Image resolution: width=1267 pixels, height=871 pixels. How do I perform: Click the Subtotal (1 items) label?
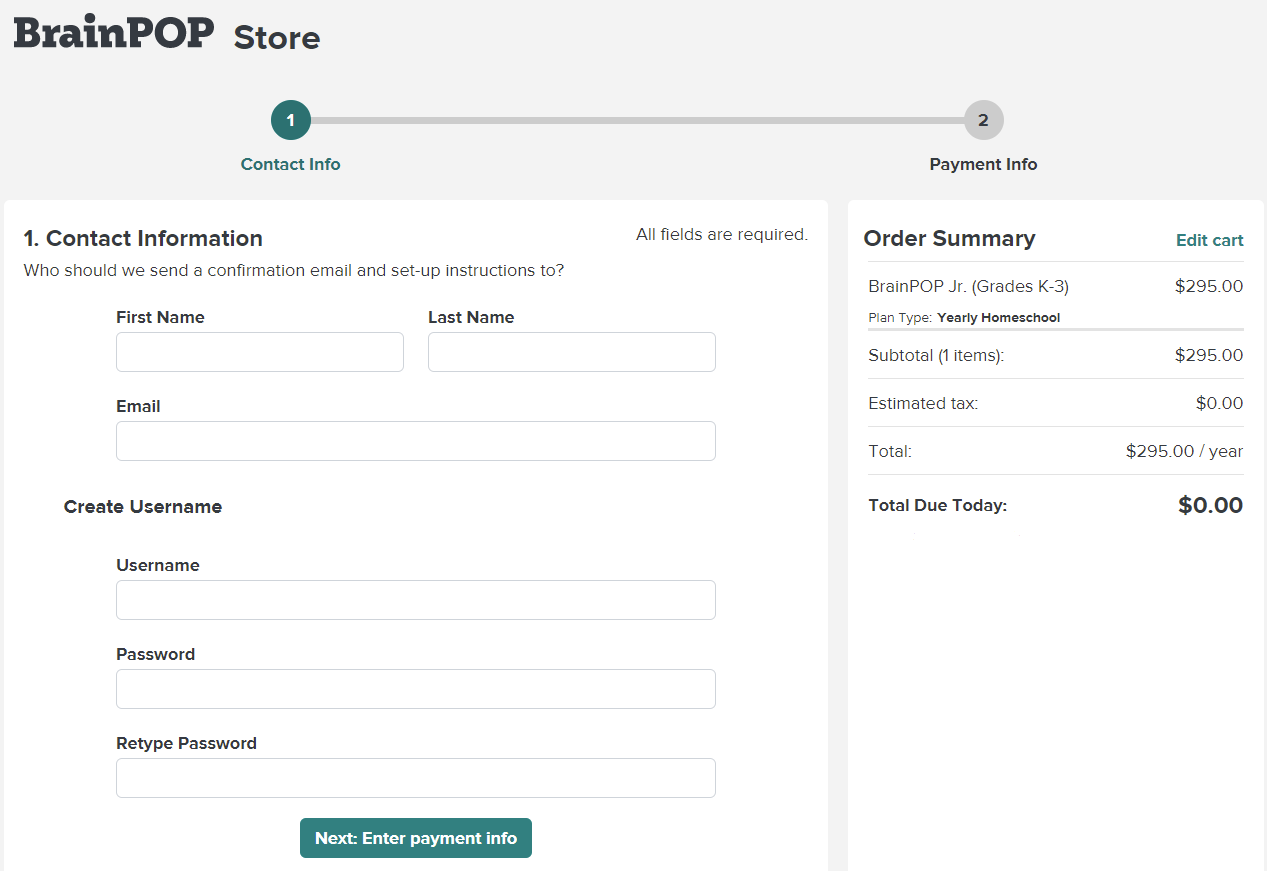click(936, 355)
